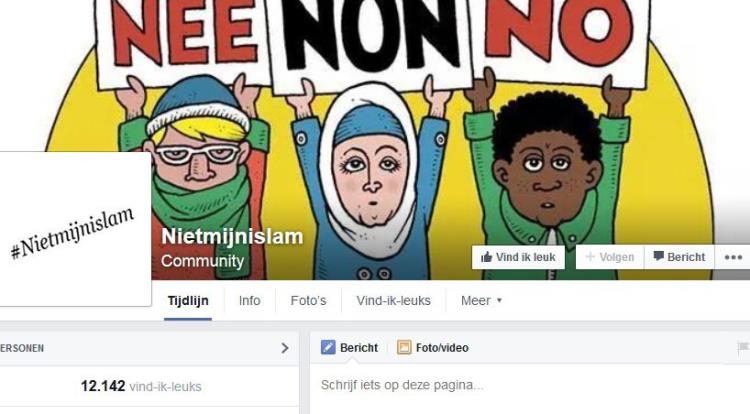Click the small arrow next to Meer

[x=499, y=301]
